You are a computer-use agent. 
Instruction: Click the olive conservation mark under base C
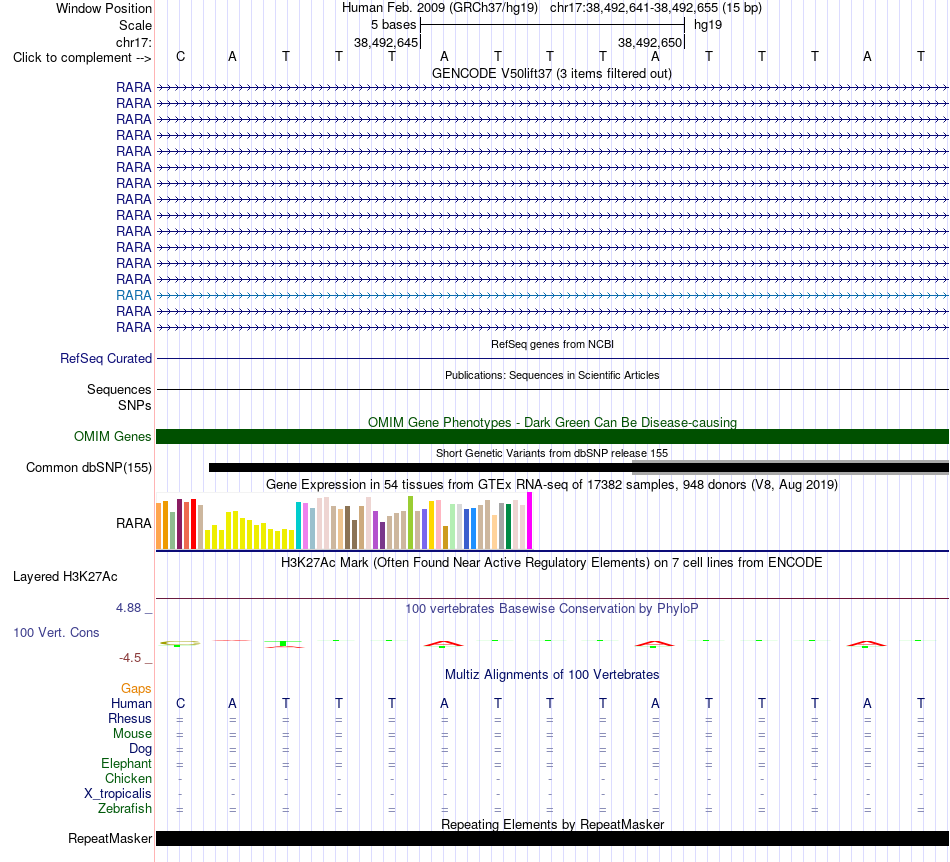[180, 643]
